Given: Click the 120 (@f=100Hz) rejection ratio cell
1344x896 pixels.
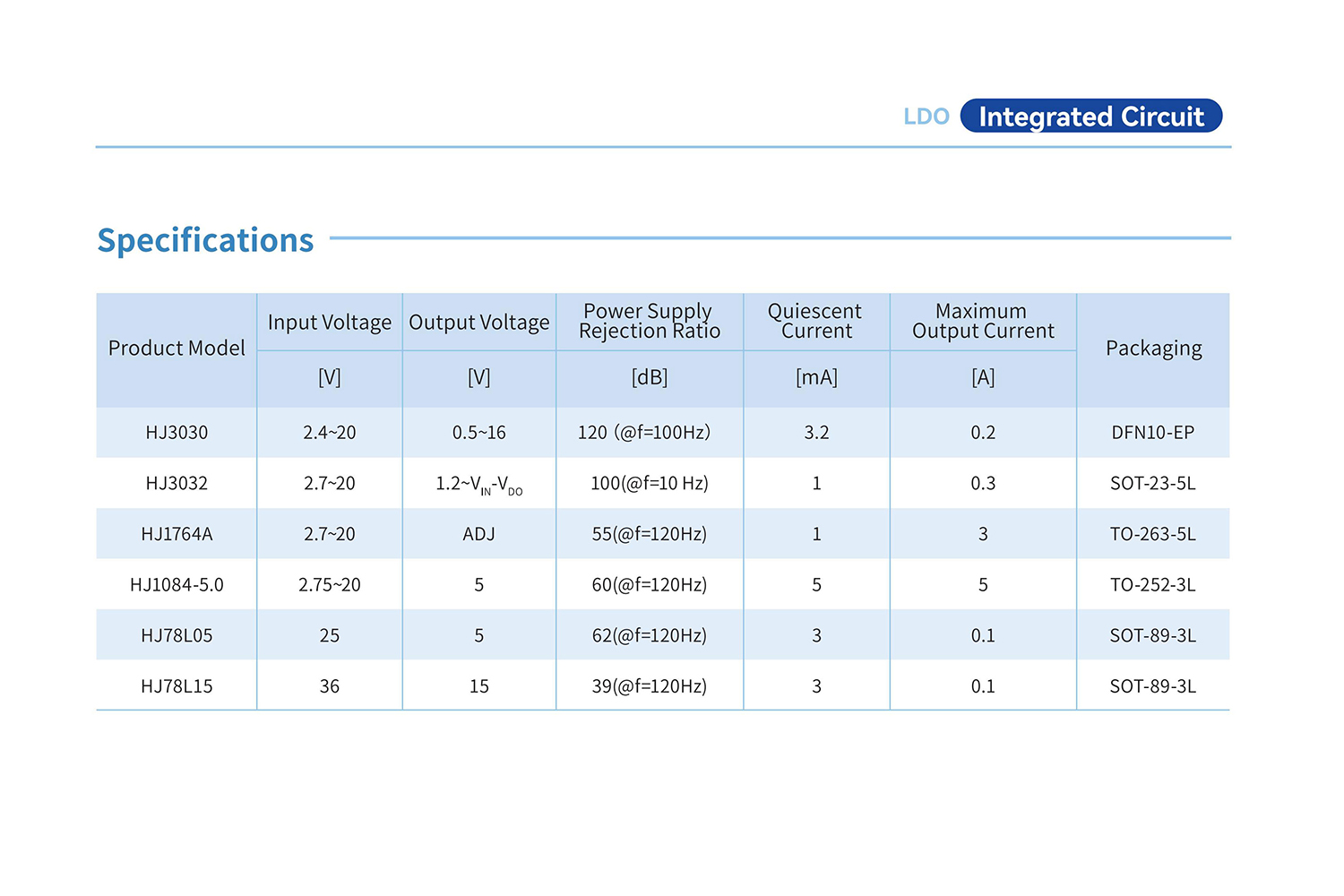Looking at the screenshot, I should click(x=643, y=433).
